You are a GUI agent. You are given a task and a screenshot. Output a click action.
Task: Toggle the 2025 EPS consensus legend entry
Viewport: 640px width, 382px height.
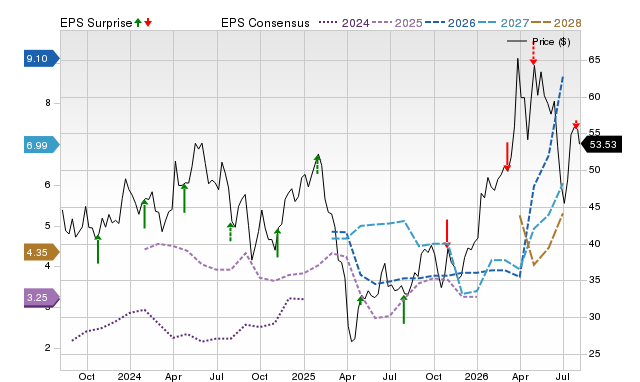397,23
